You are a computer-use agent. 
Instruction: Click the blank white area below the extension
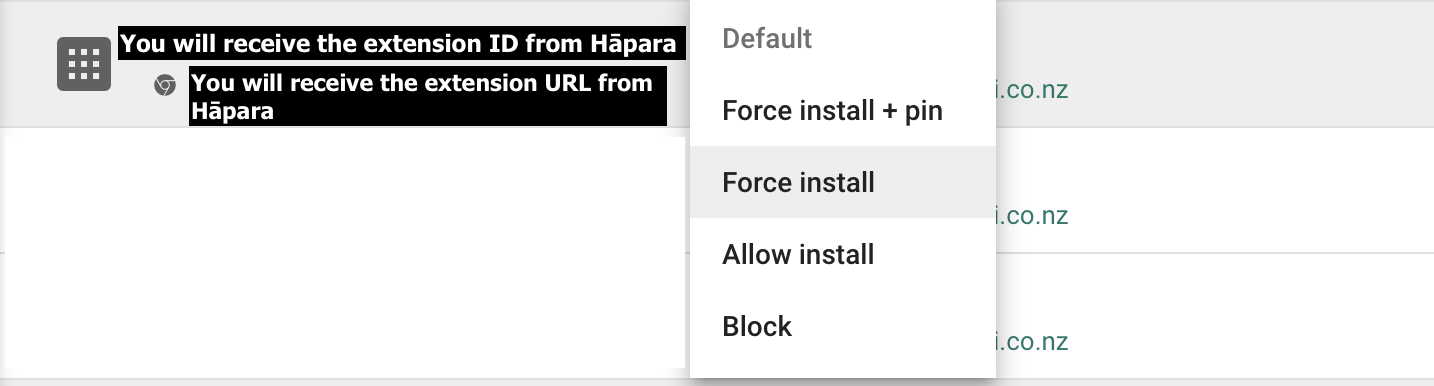pyautogui.click(x=345, y=252)
